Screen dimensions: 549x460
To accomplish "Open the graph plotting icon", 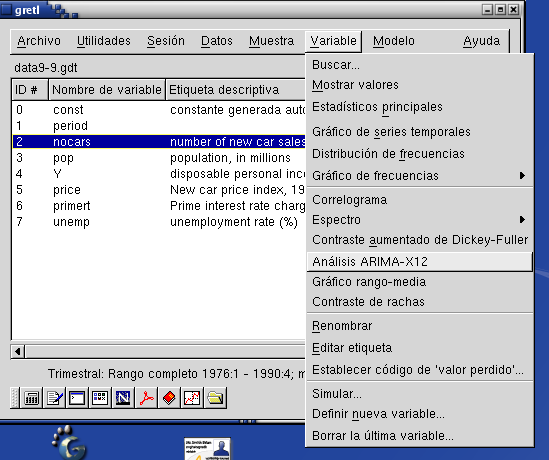I will coord(192,398).
